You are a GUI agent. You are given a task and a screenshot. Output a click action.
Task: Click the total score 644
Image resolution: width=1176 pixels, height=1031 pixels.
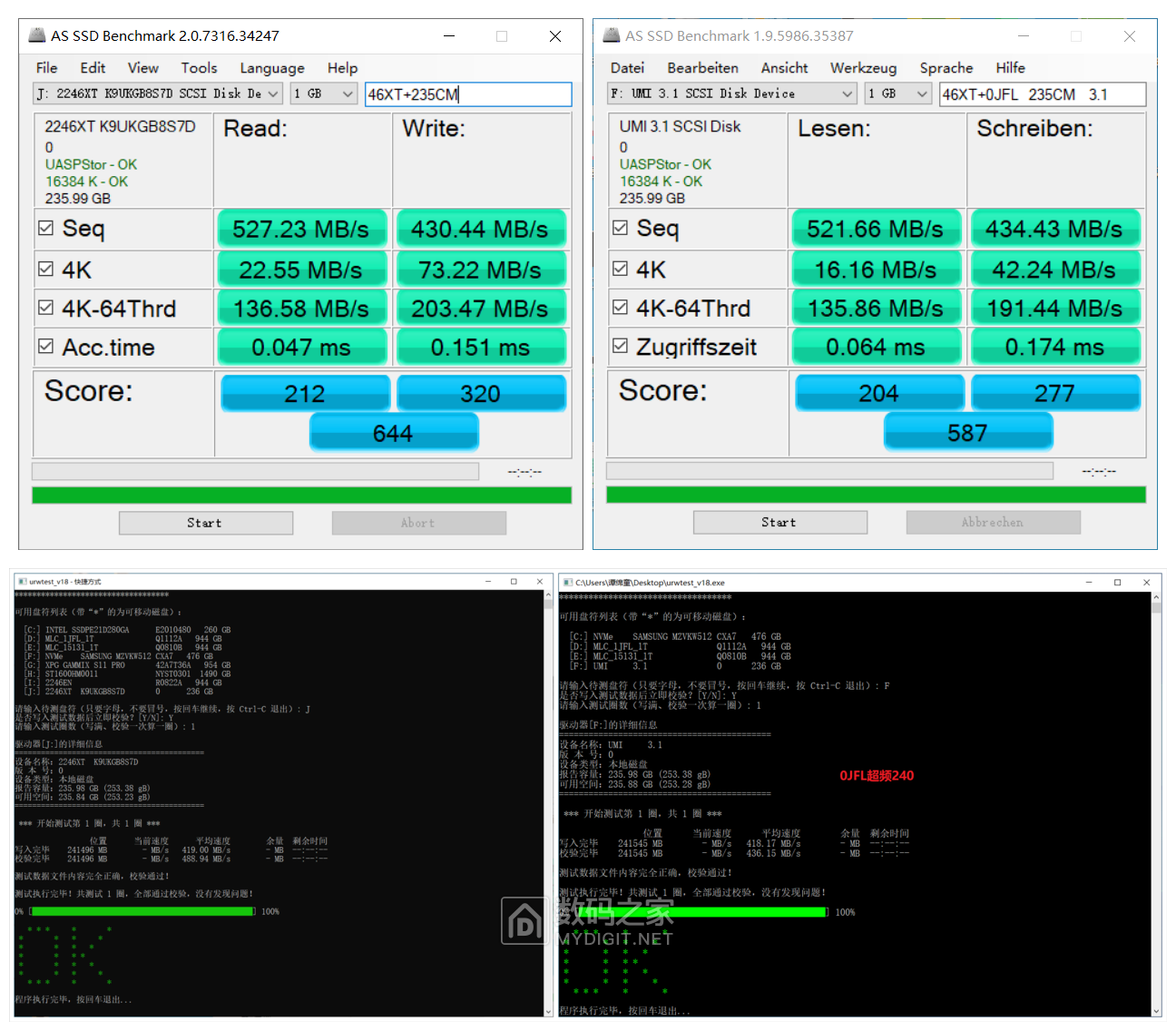pos(394,433)
